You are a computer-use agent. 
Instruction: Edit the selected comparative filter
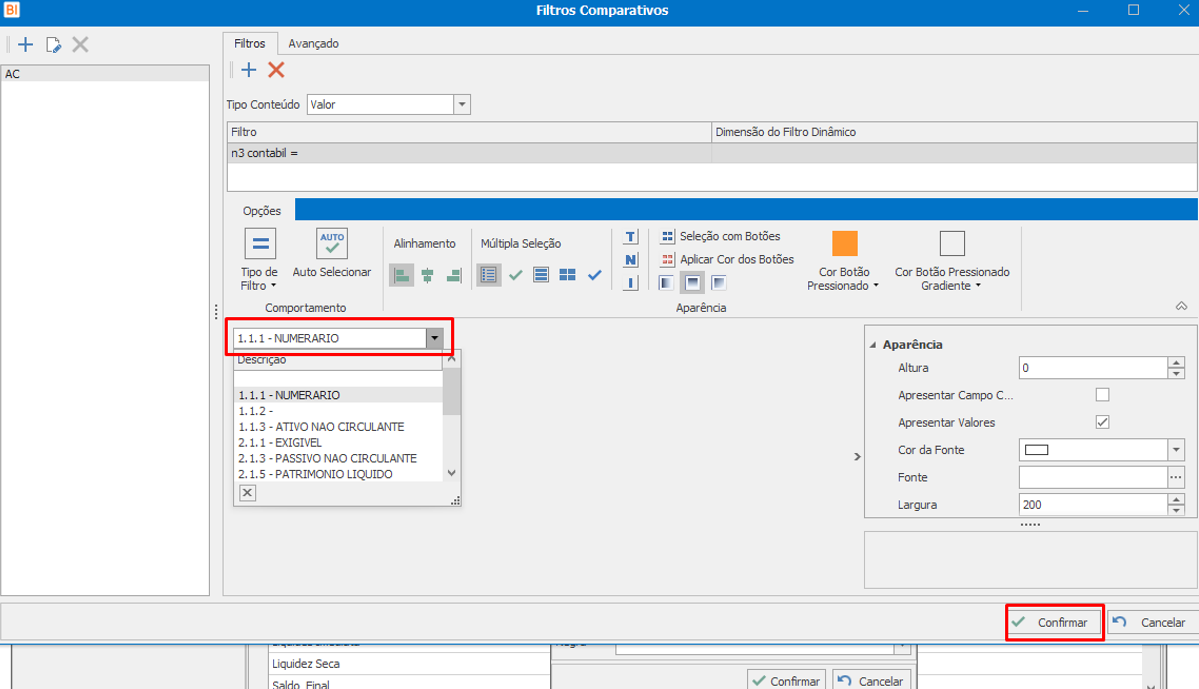(x=53, y=44)
